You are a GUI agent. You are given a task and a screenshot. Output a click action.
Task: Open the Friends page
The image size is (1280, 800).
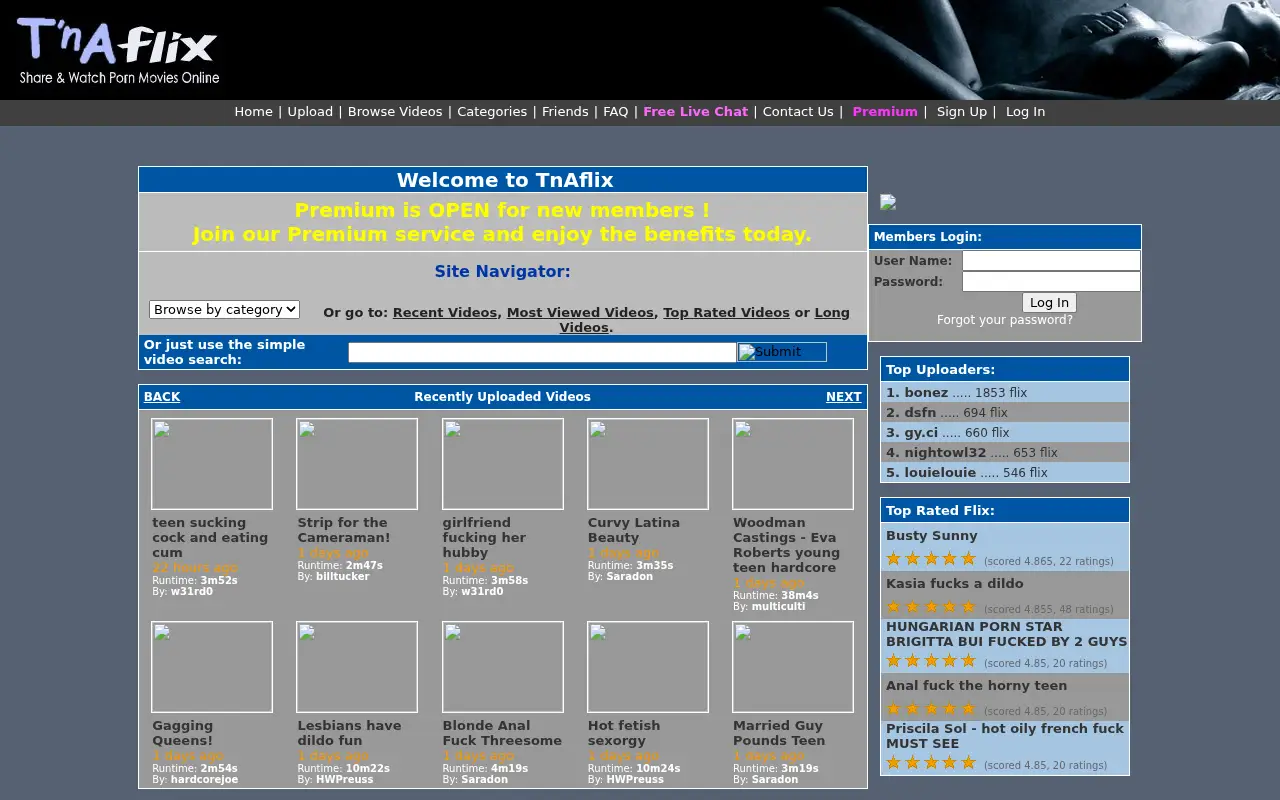tap(565, 112)
